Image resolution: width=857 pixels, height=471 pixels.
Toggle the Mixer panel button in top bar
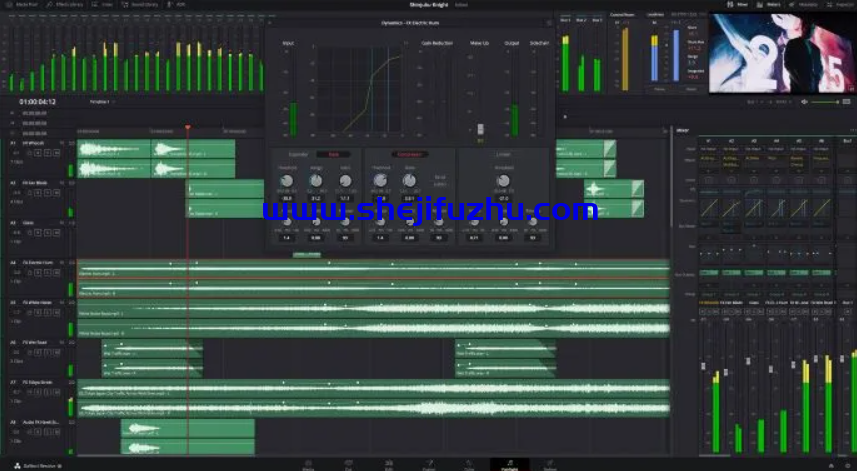click(x=737, y=4)
